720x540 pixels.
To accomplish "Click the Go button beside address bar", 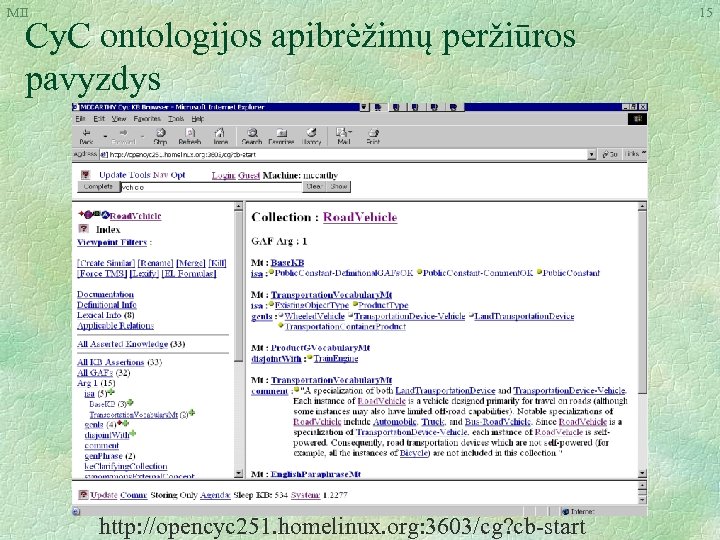I will [610, 155].
